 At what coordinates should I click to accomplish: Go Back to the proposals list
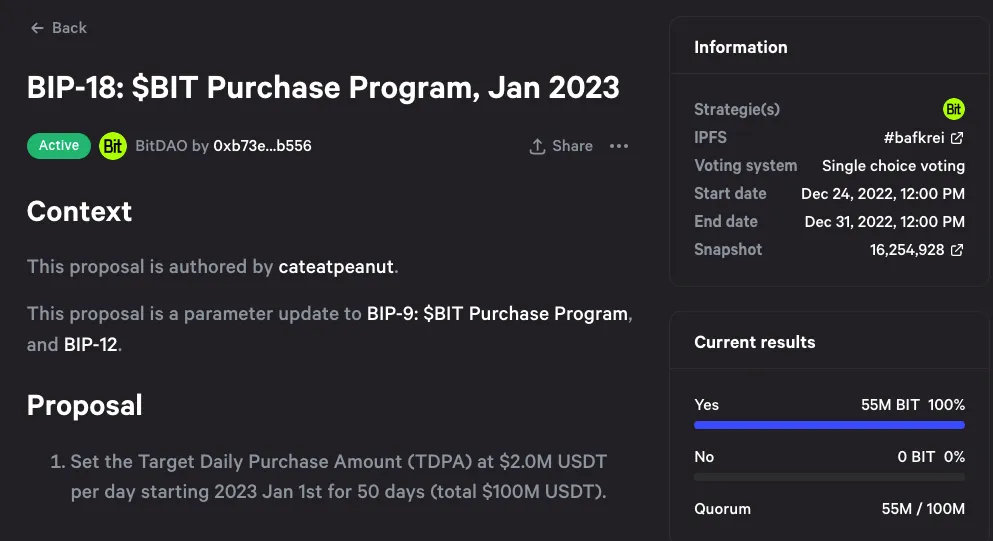(69, 28)
